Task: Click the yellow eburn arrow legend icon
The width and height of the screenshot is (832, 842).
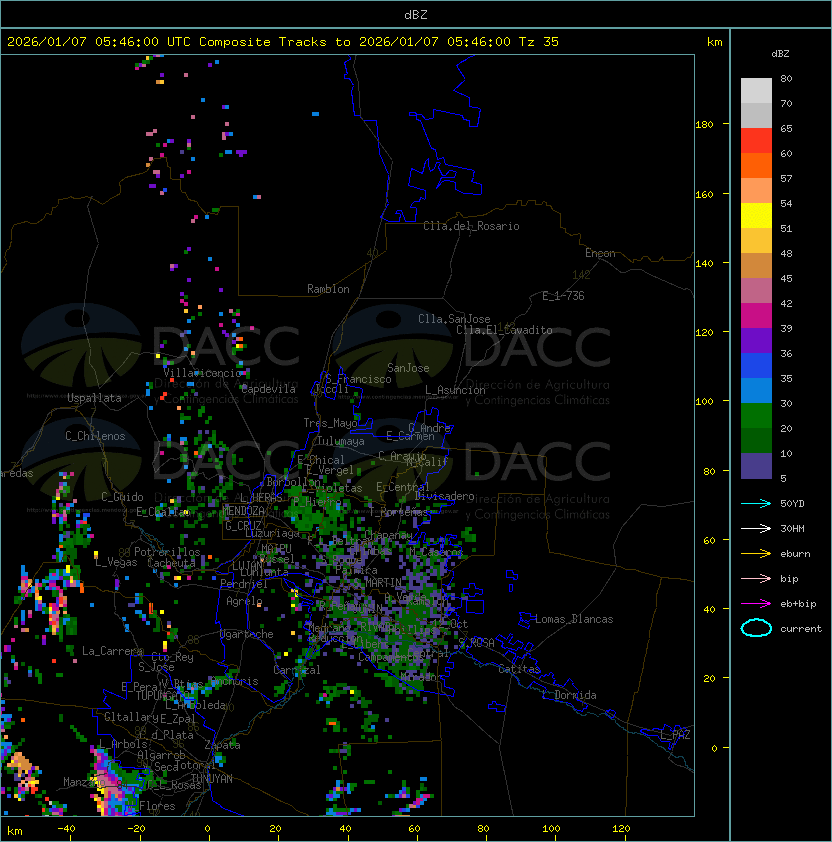Action: (x=756, y=554)
